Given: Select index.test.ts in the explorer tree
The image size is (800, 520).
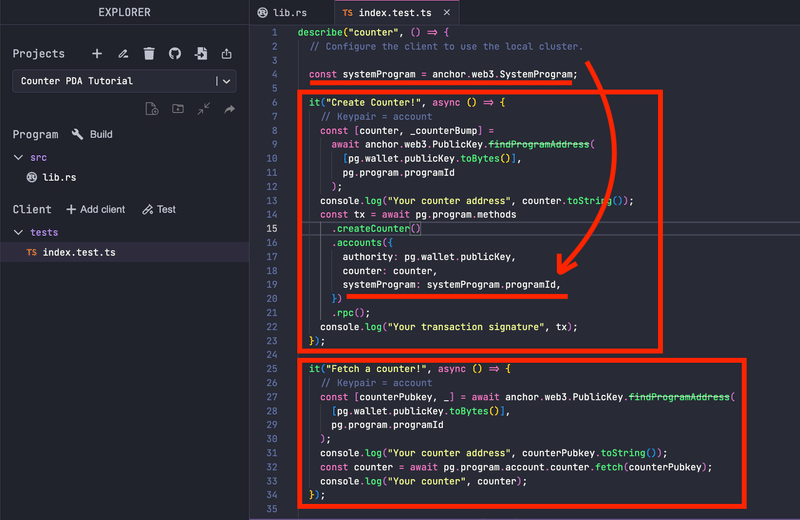Looking at the screenshot, I should 124,252.
